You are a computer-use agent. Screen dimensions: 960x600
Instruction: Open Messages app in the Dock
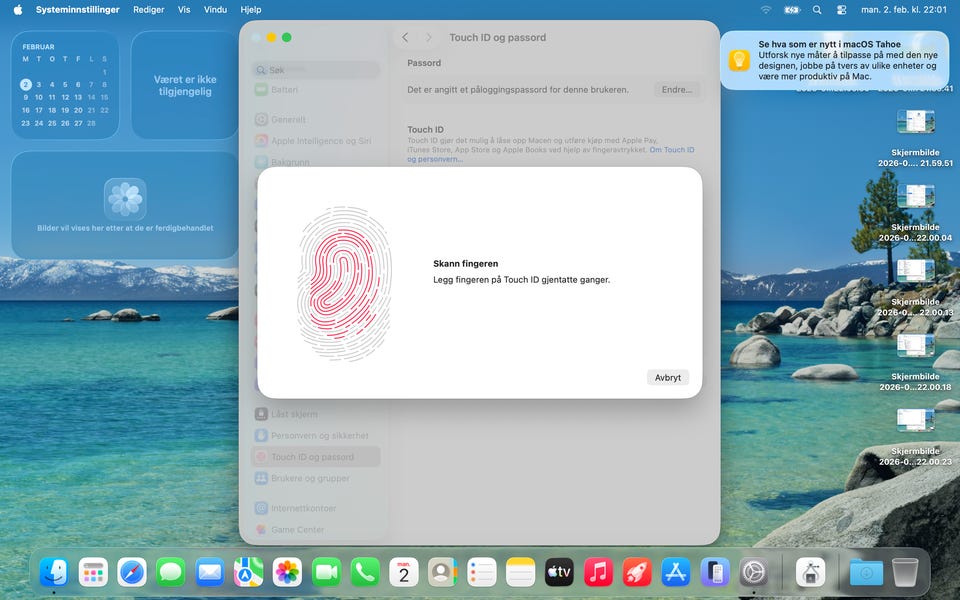[171, 572]
